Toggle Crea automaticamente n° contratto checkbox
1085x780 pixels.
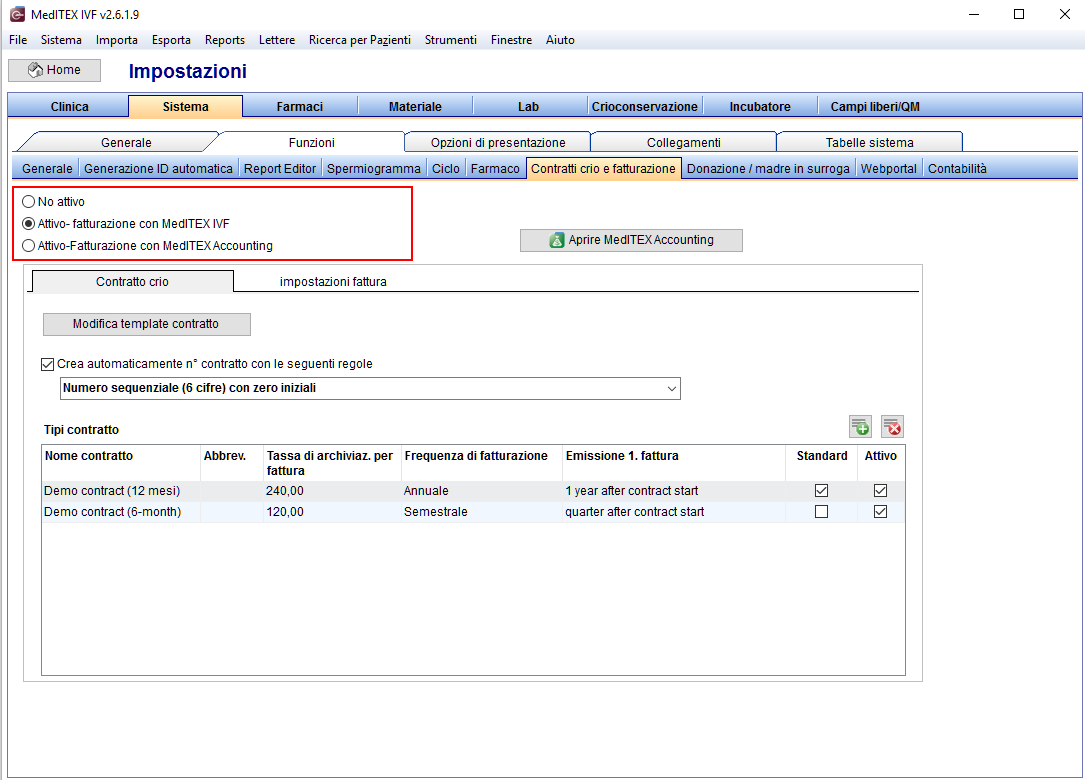tap(48, 364)
